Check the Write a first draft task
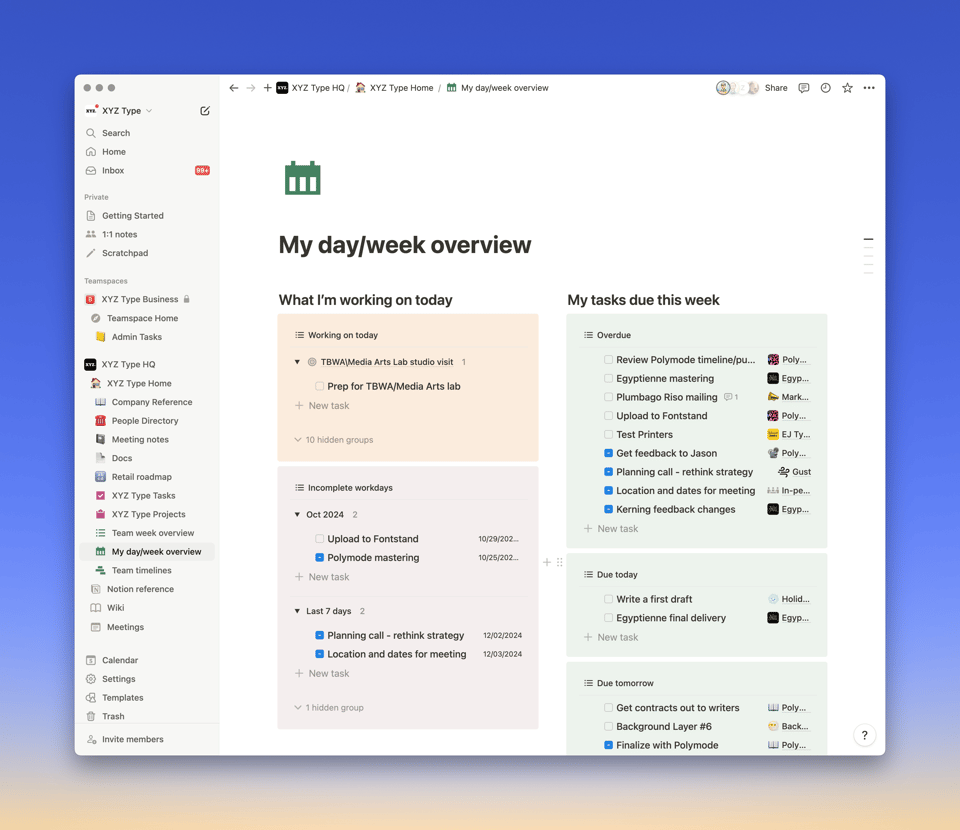 point(607,598)
